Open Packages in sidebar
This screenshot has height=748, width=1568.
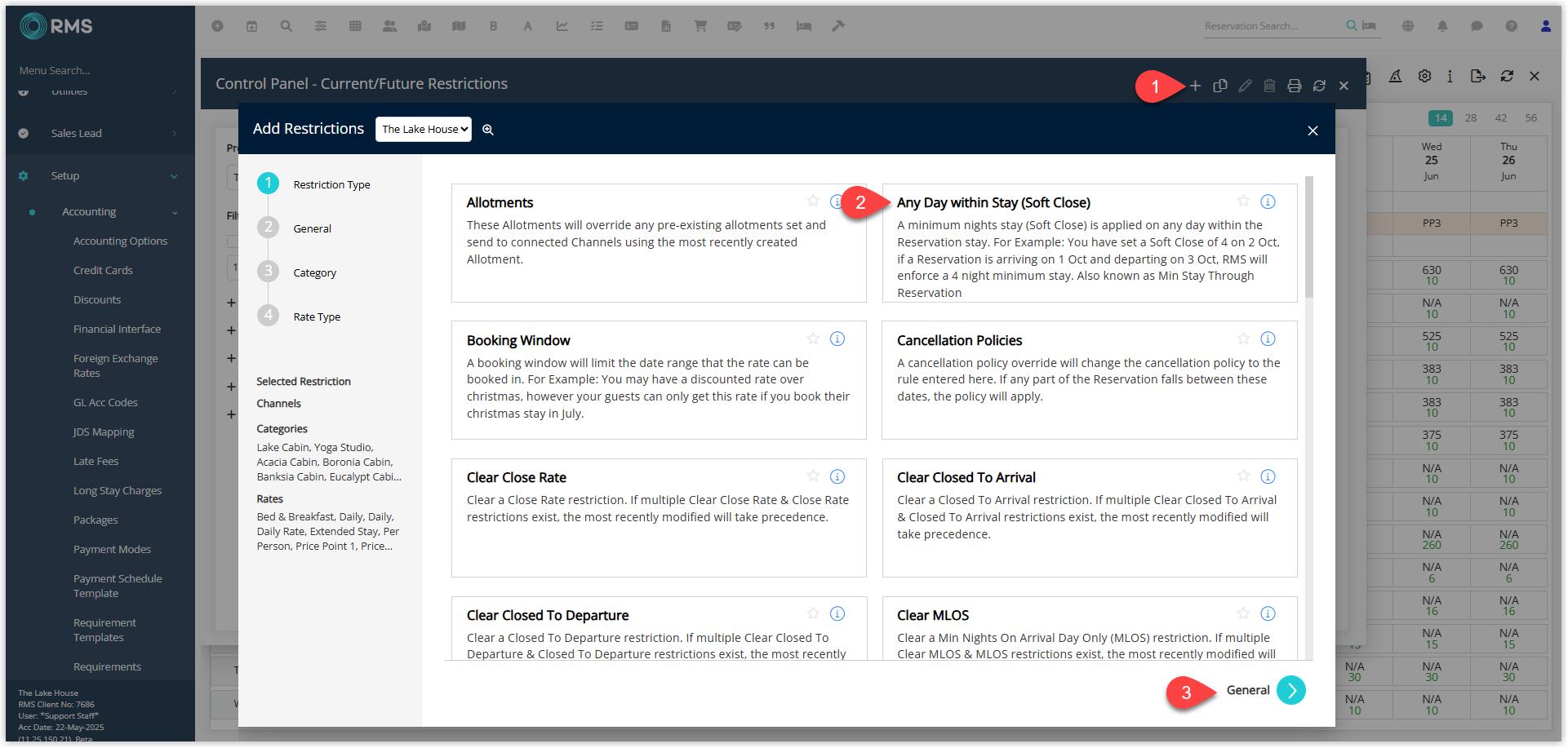coord(96,520)
